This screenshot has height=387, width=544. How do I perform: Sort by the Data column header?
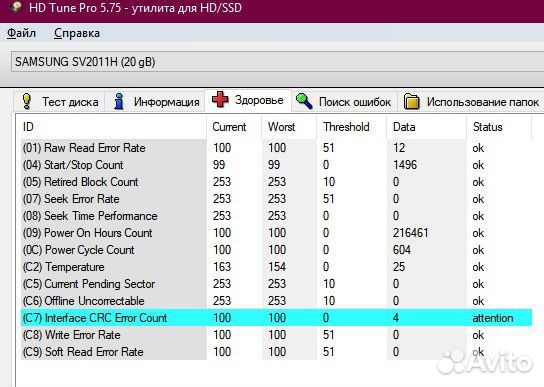[427, 127]
